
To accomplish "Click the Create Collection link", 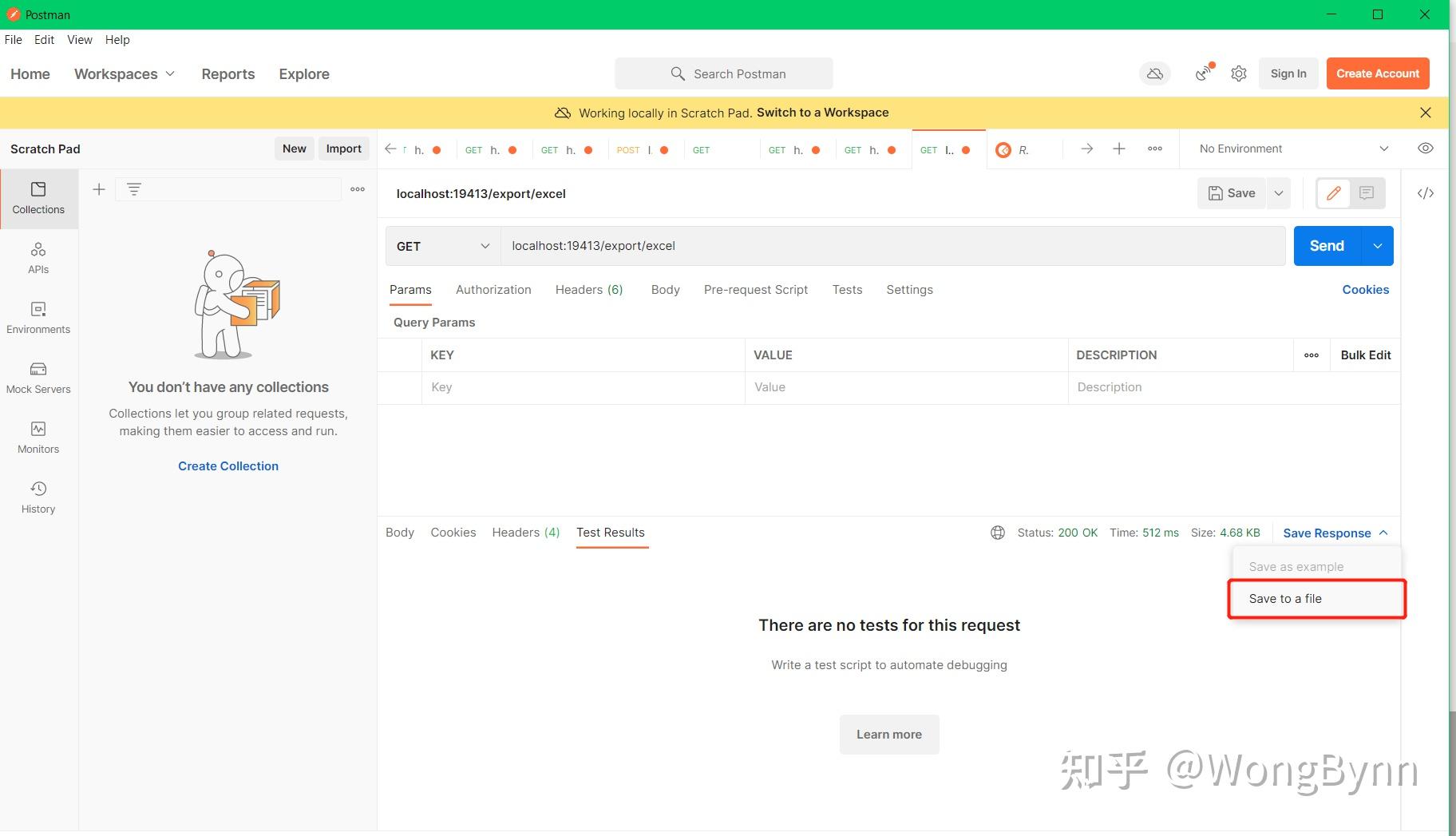I will click(x=228, y=466).
